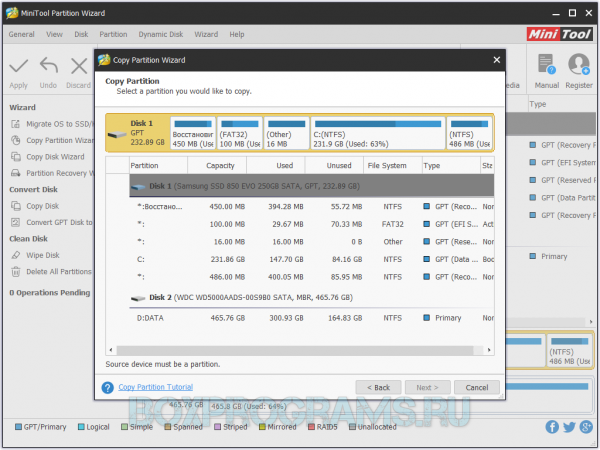Select the Disk 2 WDC header row
Image resolution: width=600 pixels, height=450 pixels.
[x=311, y=298]
